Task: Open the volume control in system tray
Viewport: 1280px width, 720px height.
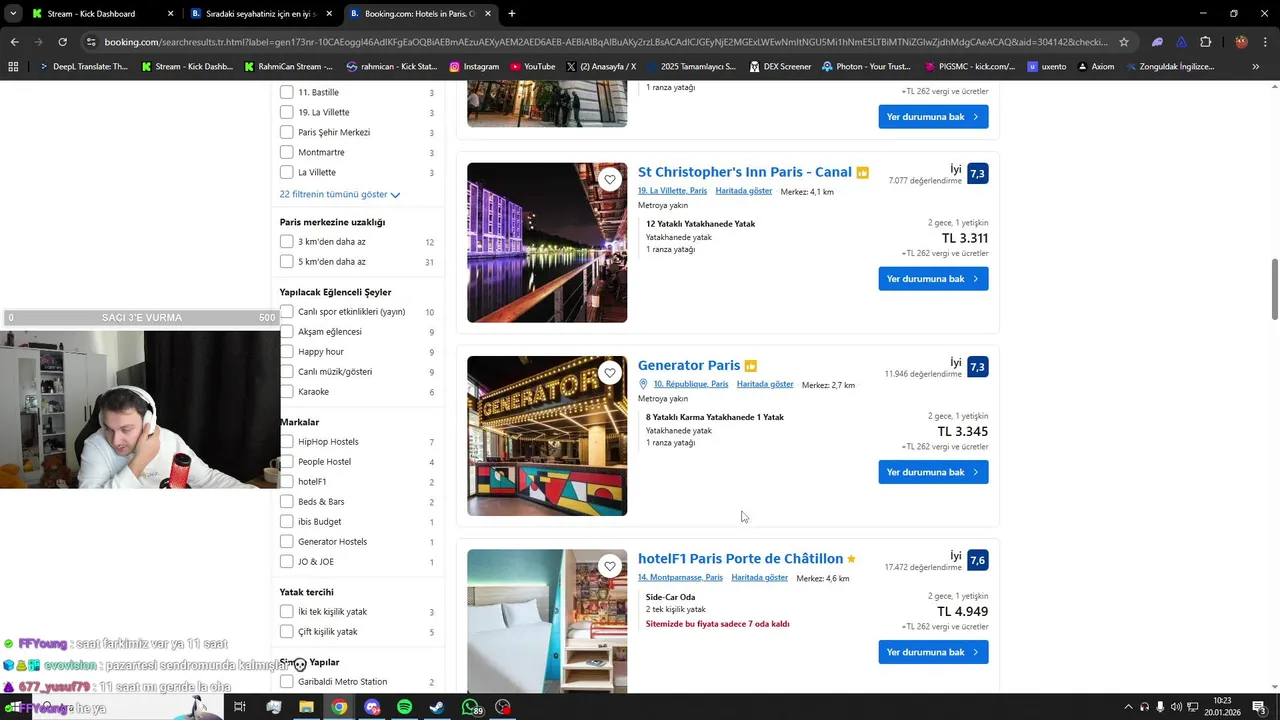Action: tap(1177, 707)
